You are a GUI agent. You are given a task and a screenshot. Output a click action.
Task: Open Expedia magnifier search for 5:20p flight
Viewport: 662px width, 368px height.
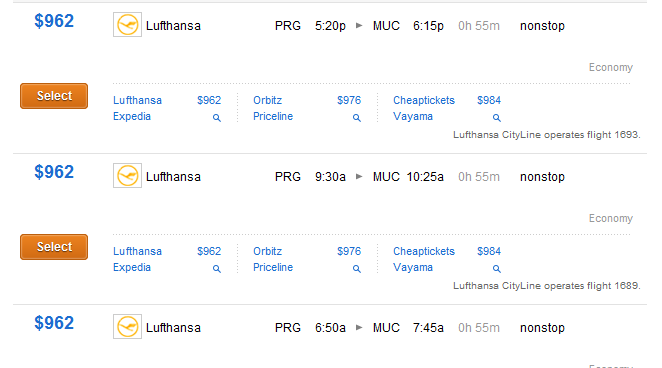point(217,118)
